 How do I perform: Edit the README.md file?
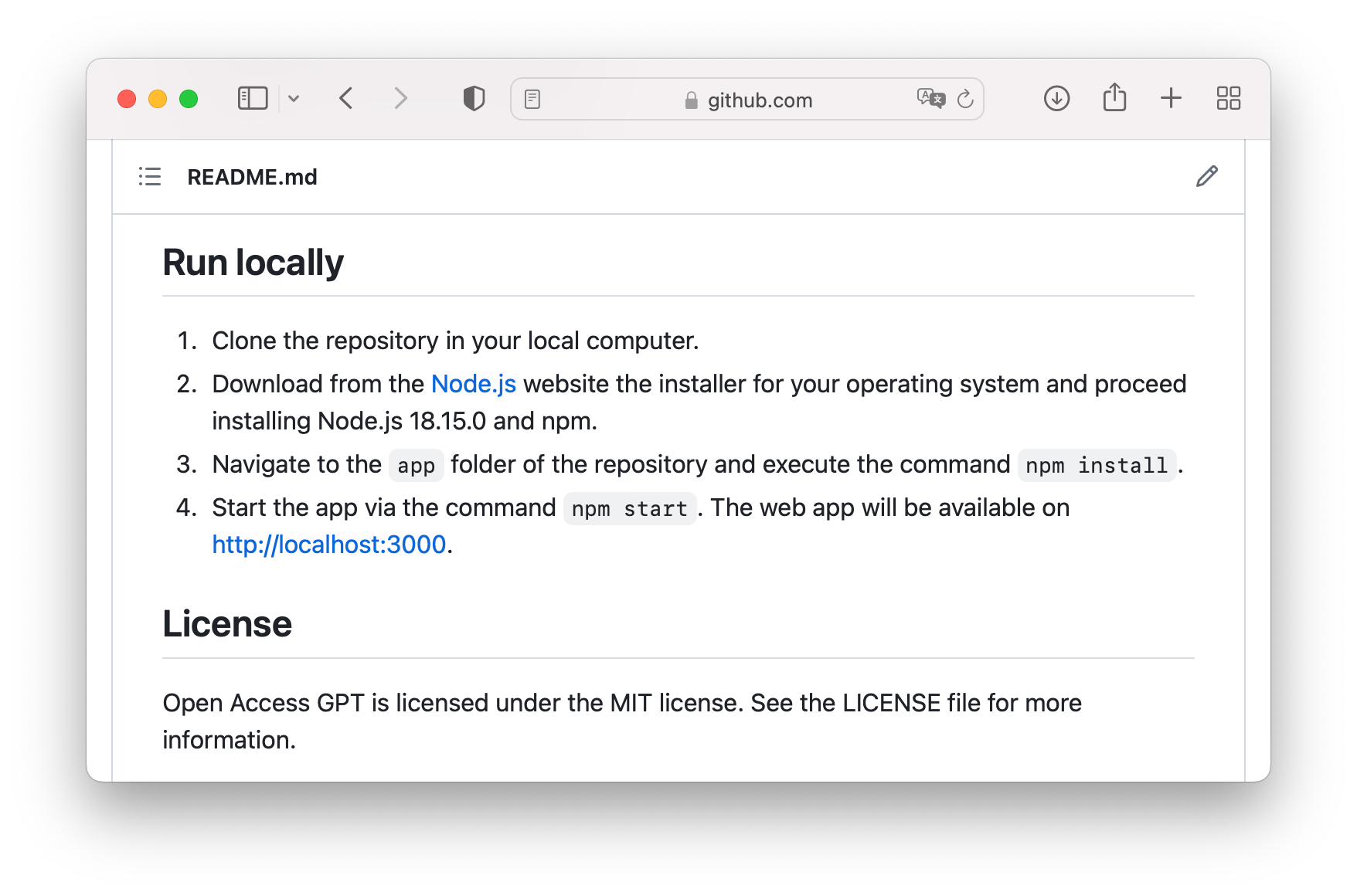point(1207,177)
